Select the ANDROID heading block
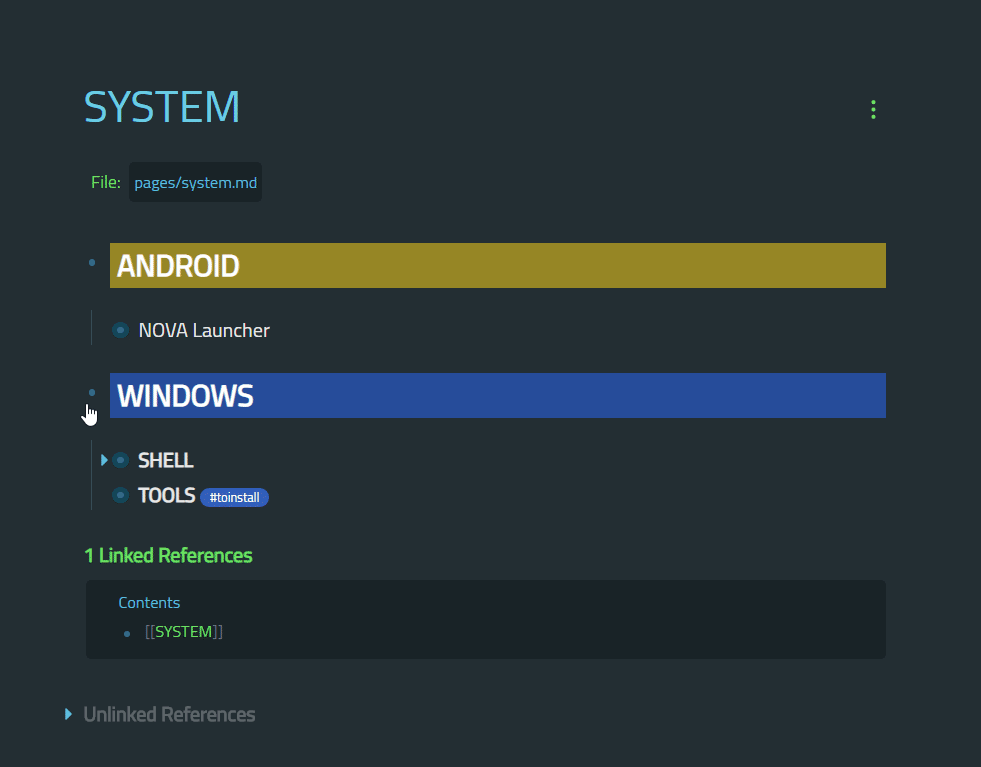The width and height of the screenshot is (981, 767). point(497,266)
